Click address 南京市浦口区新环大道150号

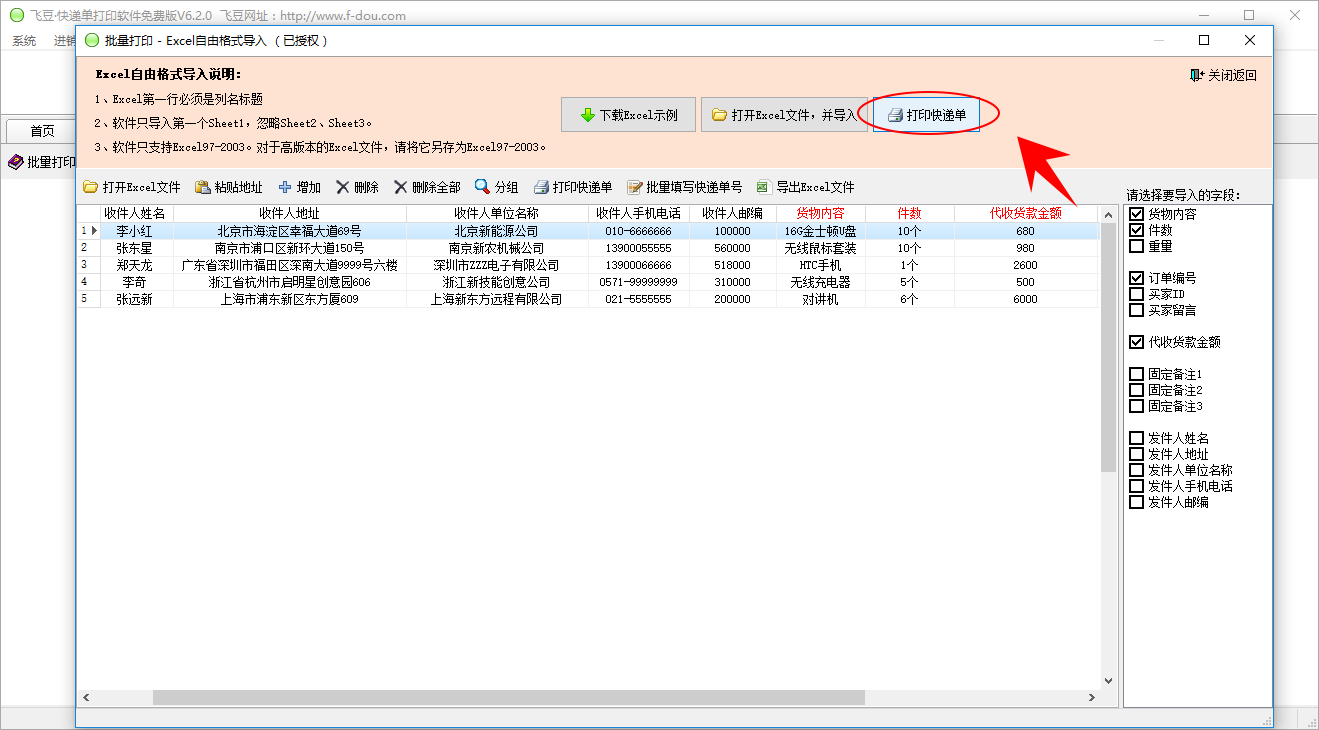tap(290, 248)
